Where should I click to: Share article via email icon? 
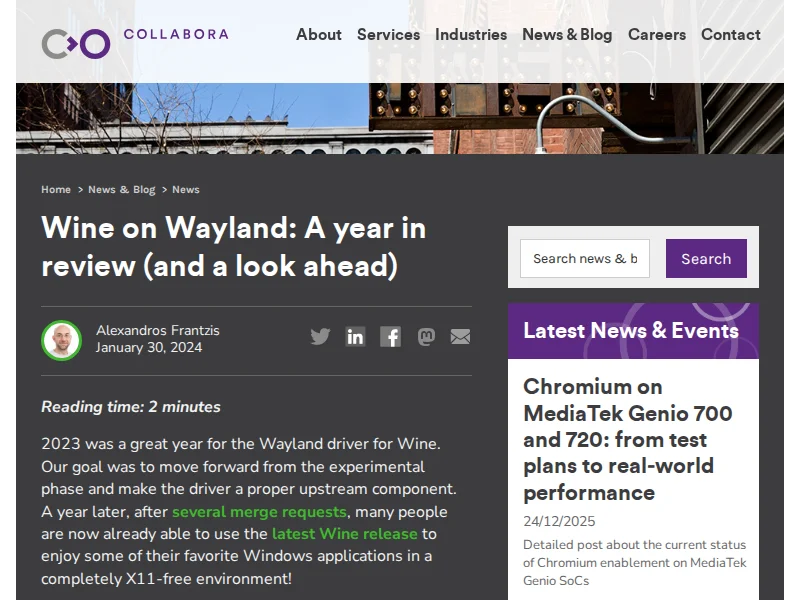(x=460, y=337)
